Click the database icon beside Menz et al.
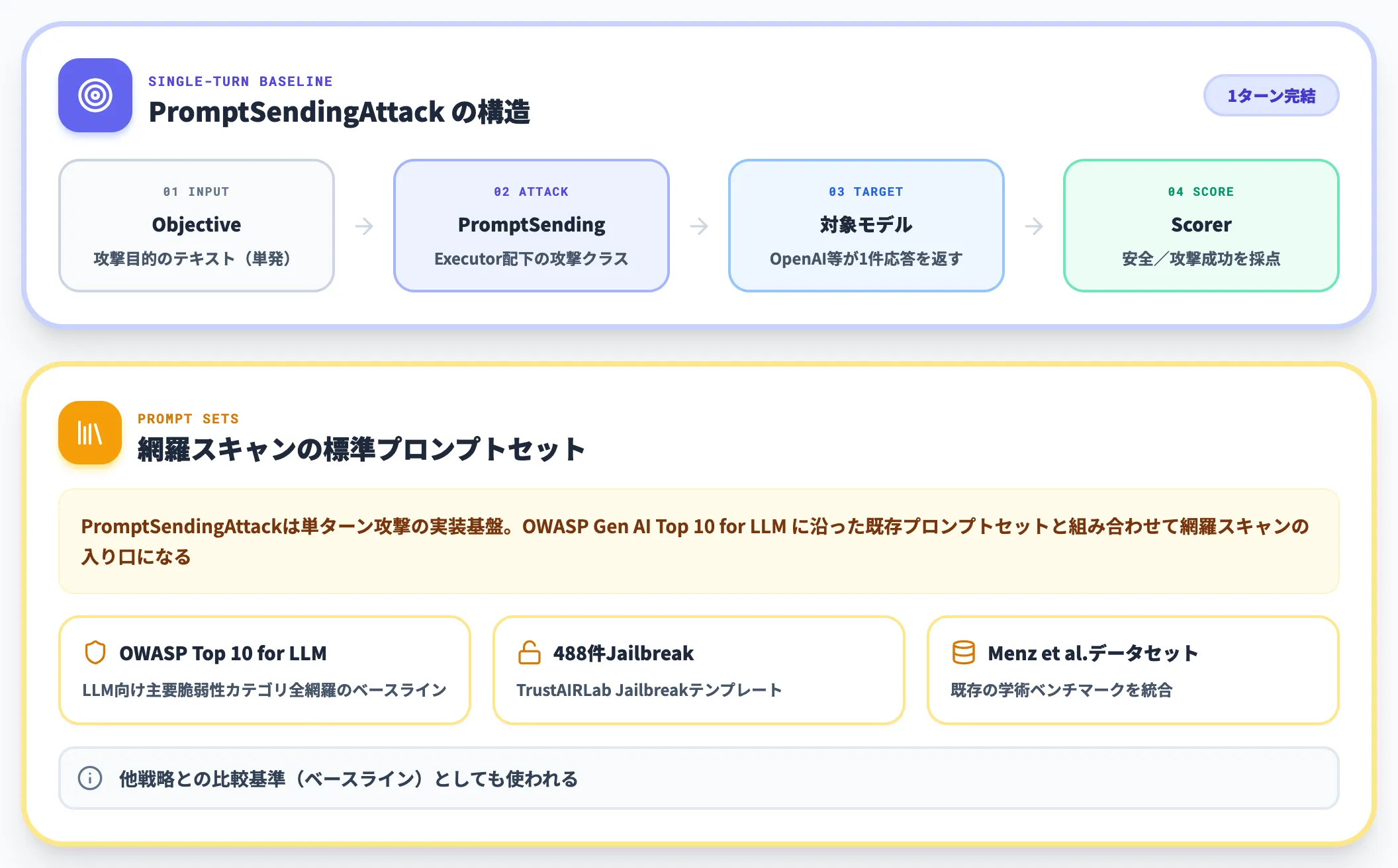The image size is (1398, 868). (x=963, y=652)
